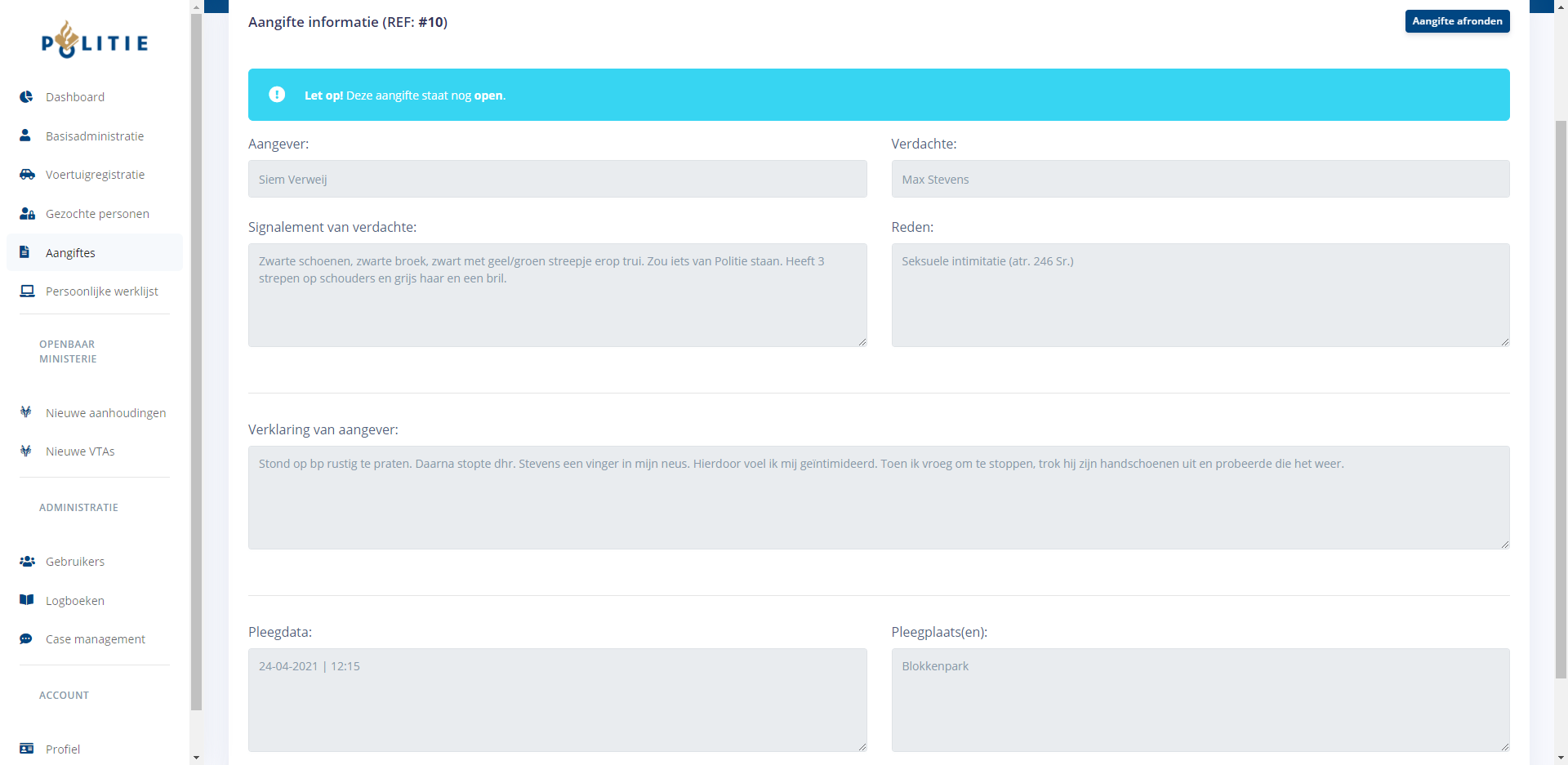Go to Nieuwe VTAs page

(x=80, y=451)
